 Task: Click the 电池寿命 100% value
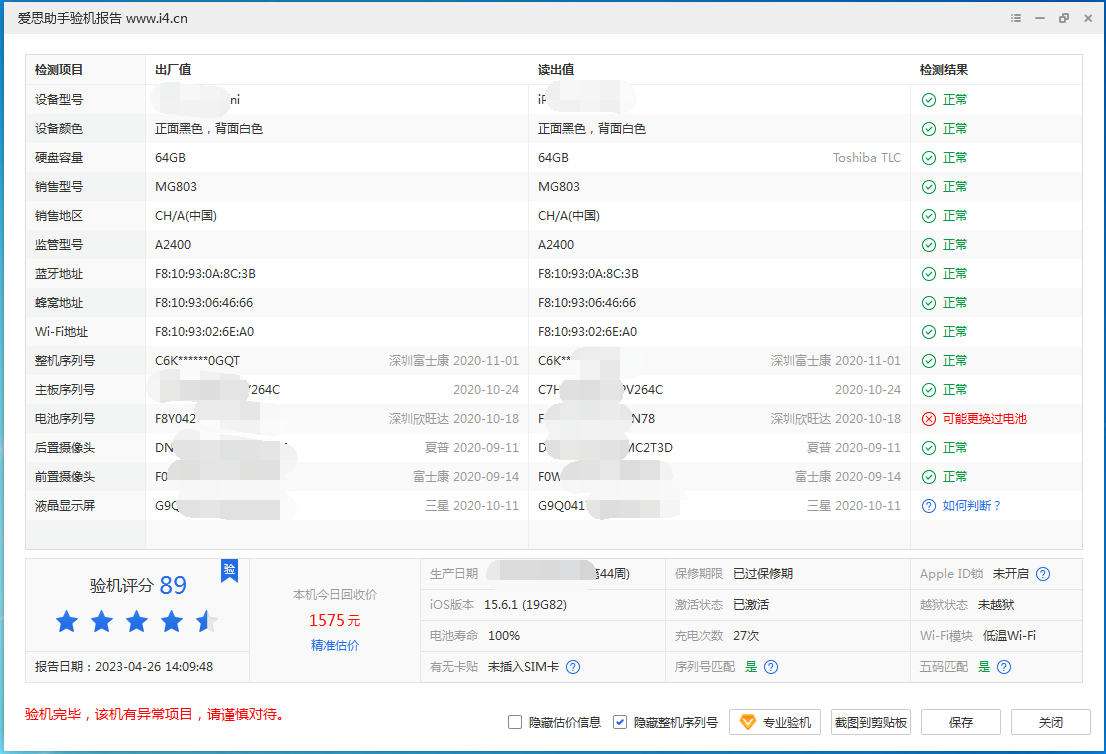click(x=504, y=636)
